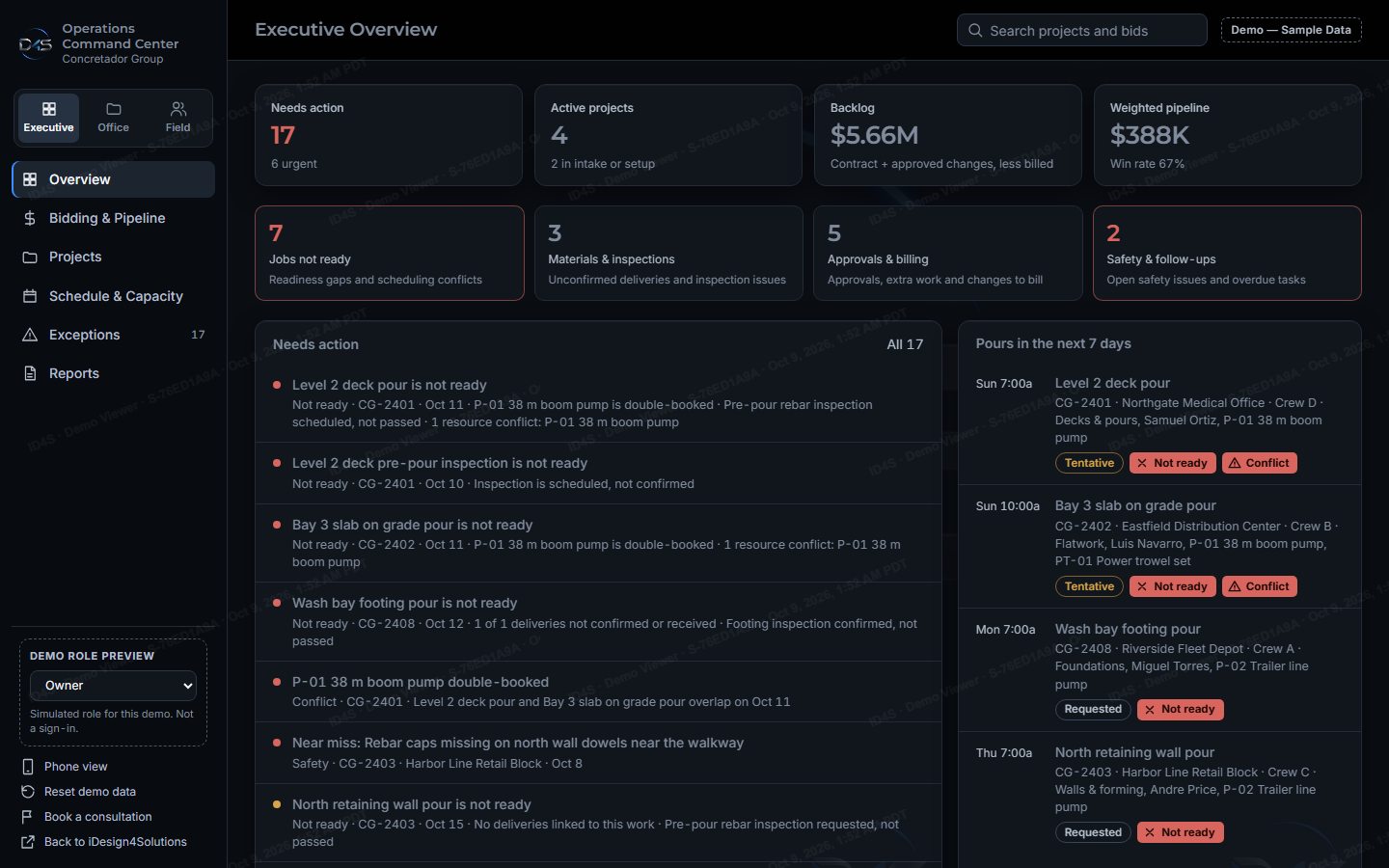1389x868 pixels.
Task: Click the folder icon beside Projects
Action: coord(30,258)
